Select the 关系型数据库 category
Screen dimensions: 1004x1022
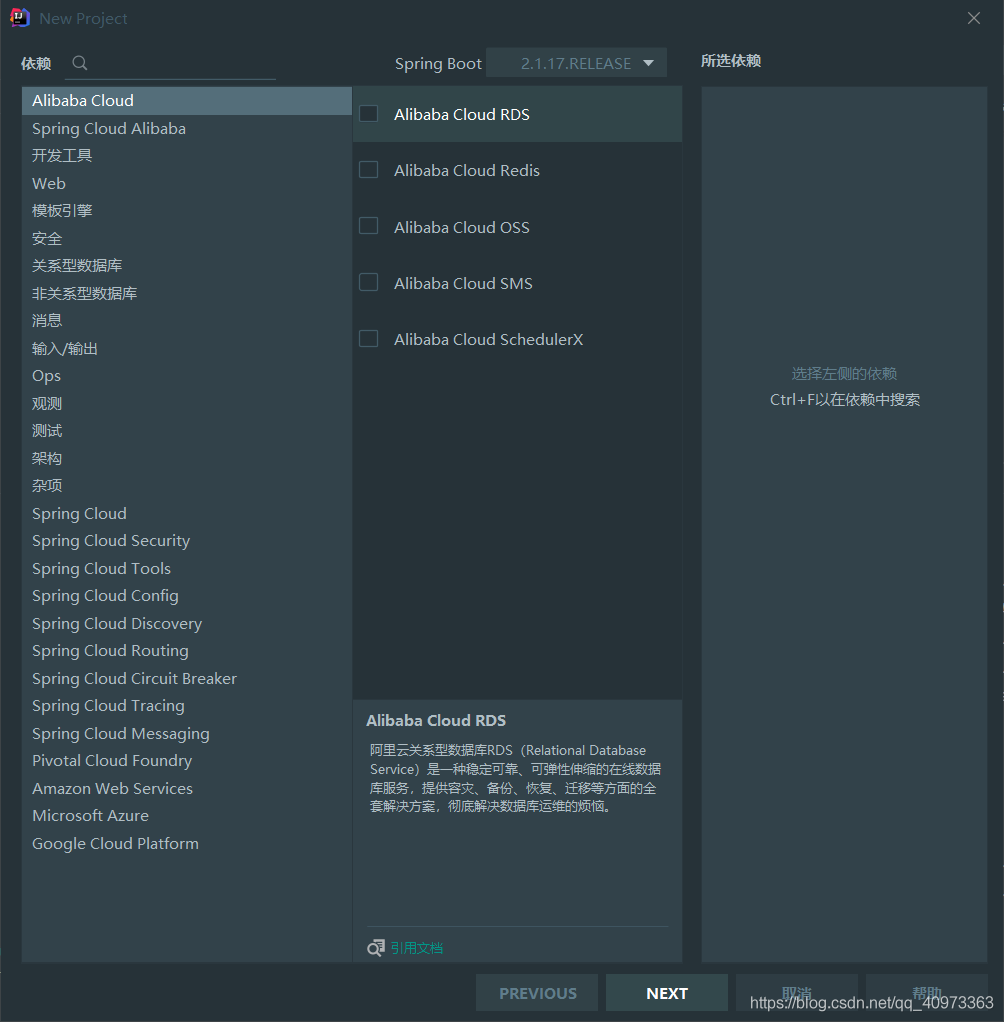coord(79,265)
